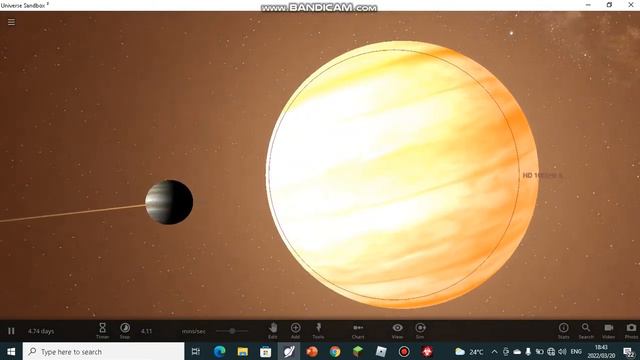Minimize the Universe Sandbox window
The image size is (640, 360).
[588, 5]
